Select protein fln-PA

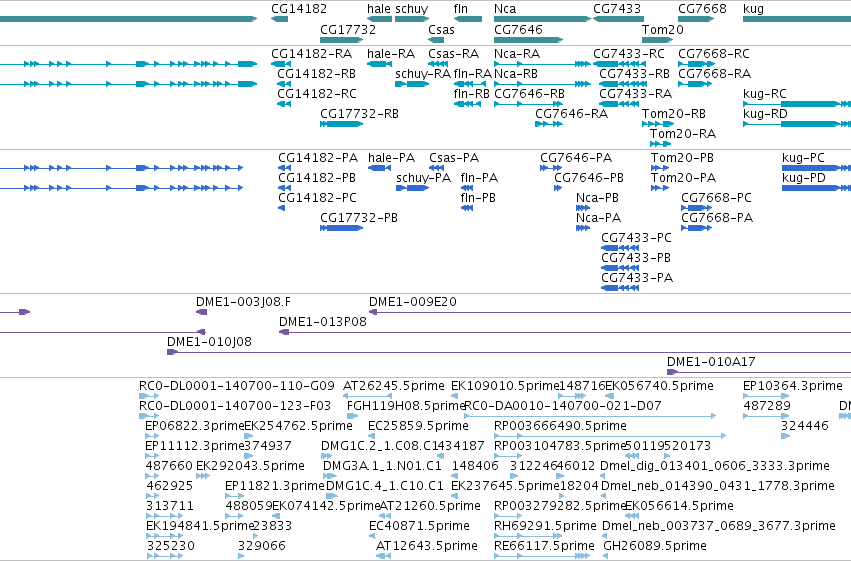[x=479, y=178]
